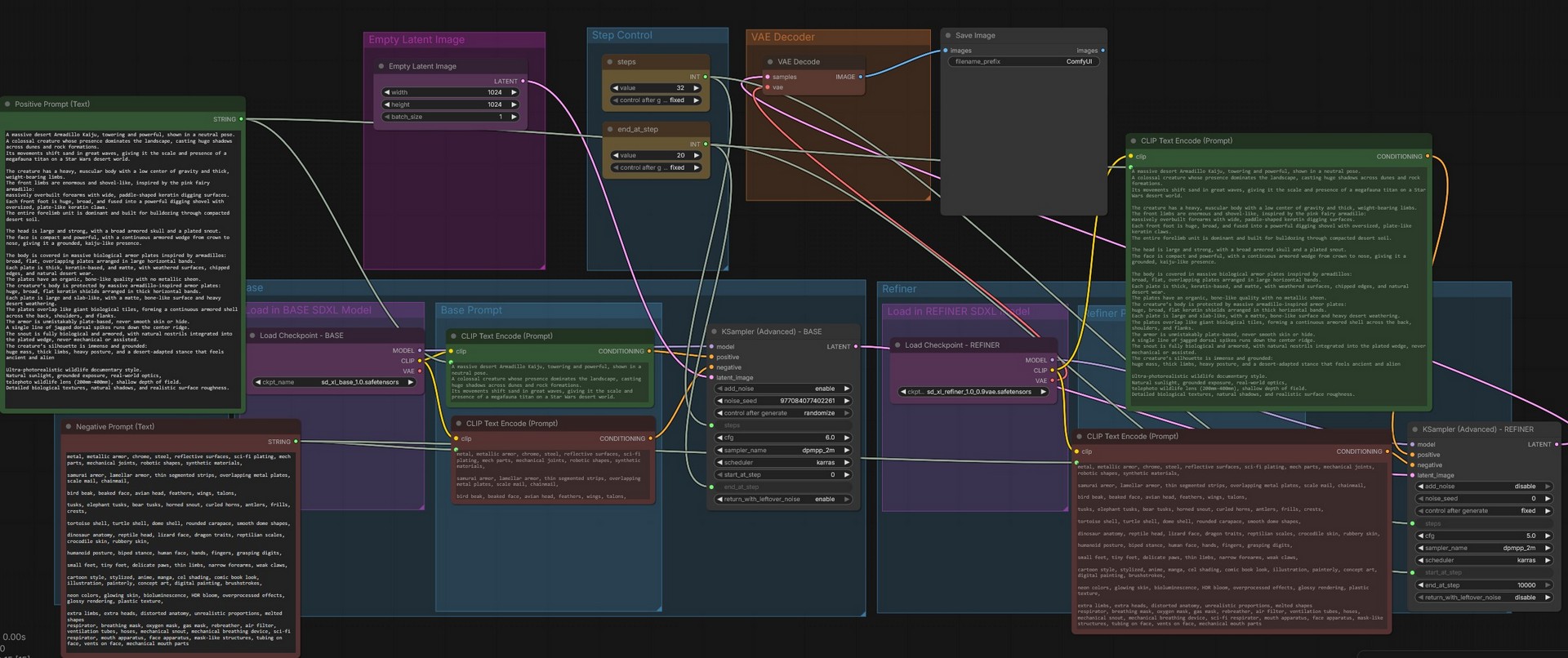This screenshot has width=1568, height=658.
Task: Toggle return_with_leftover_noise in the BASE sampler
Action: point(783,499)
